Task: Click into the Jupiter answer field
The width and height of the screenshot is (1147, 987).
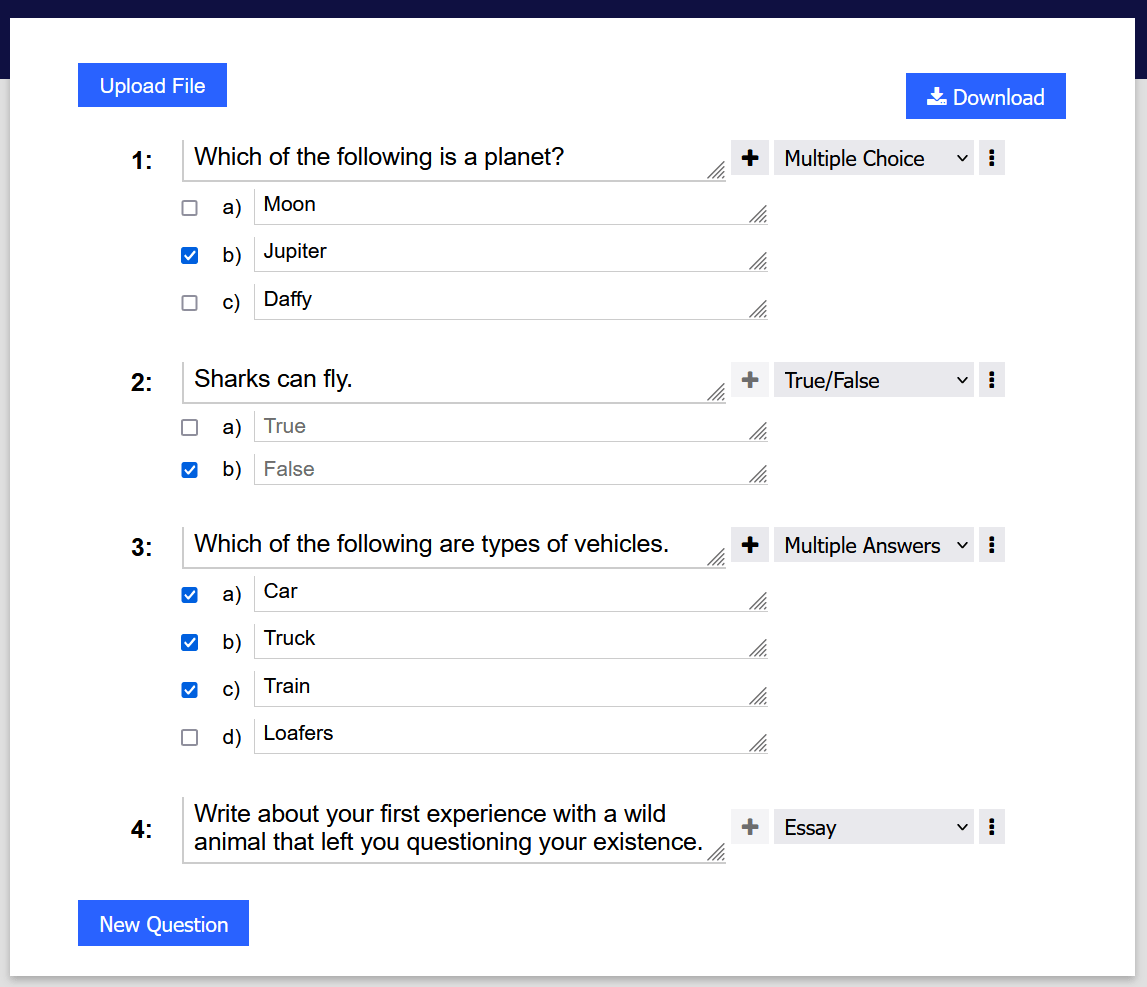Action: [511, 253]
